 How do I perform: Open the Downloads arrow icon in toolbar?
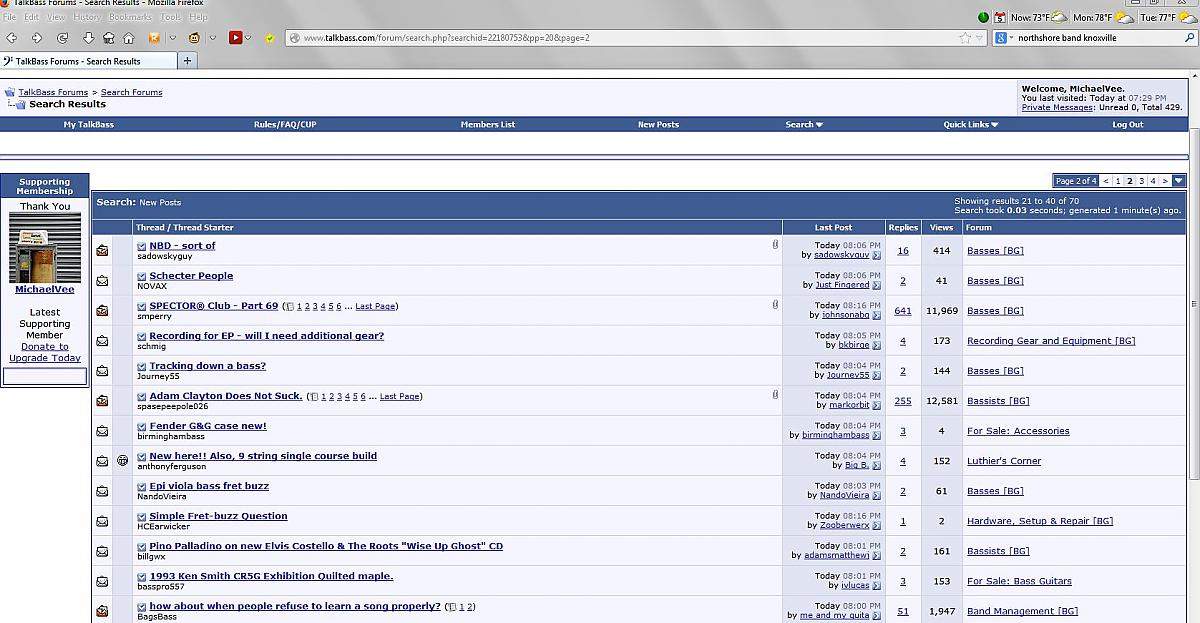tap(88, 38)
